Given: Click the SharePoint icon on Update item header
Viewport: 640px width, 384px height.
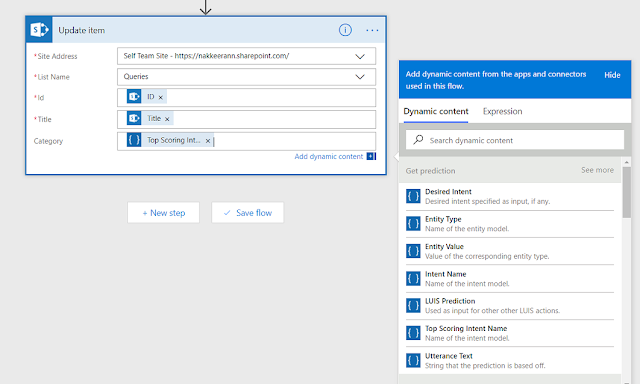Looking at the screenshot, I should point(39,30).
